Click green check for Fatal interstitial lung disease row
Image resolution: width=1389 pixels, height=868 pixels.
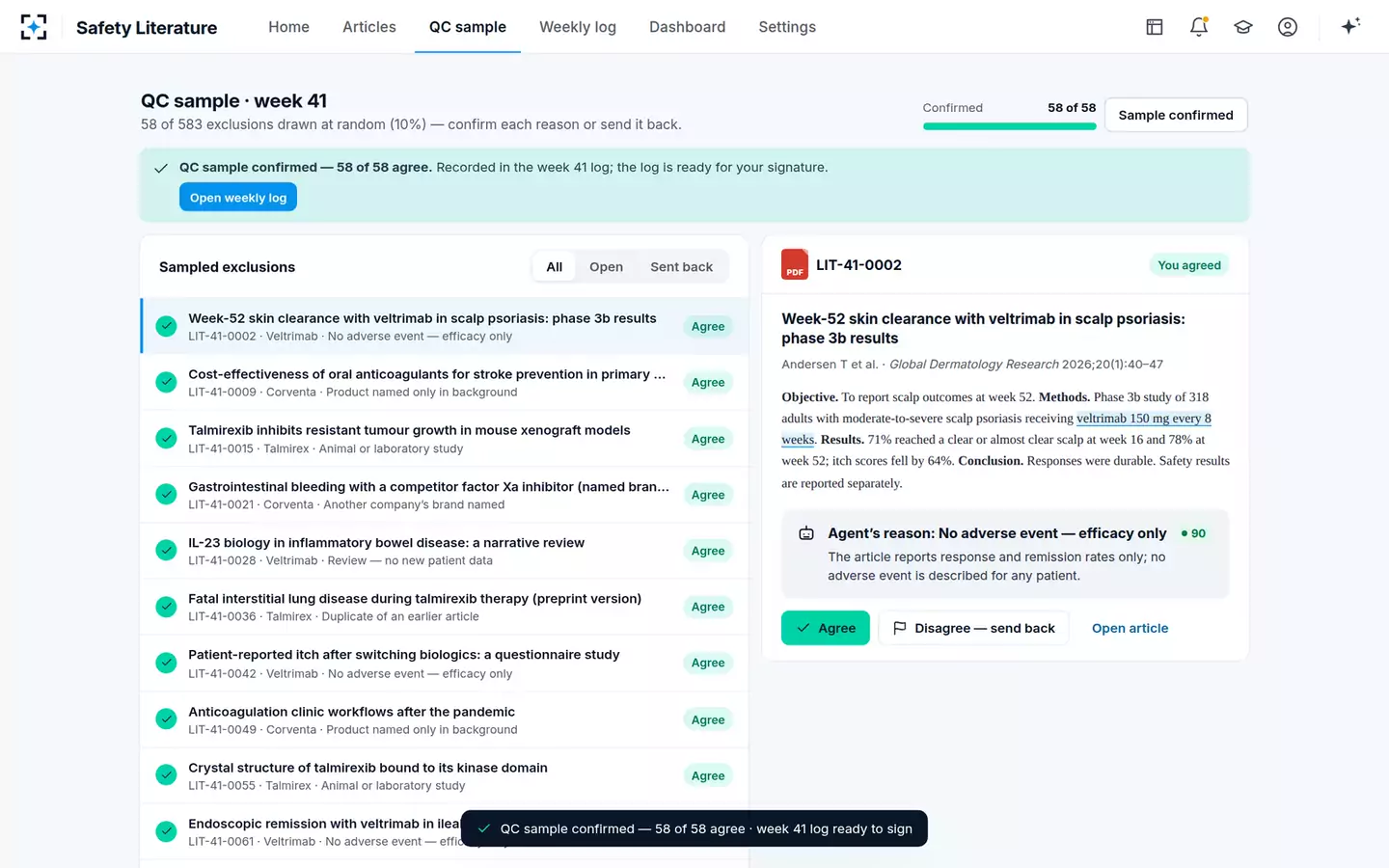167,607
